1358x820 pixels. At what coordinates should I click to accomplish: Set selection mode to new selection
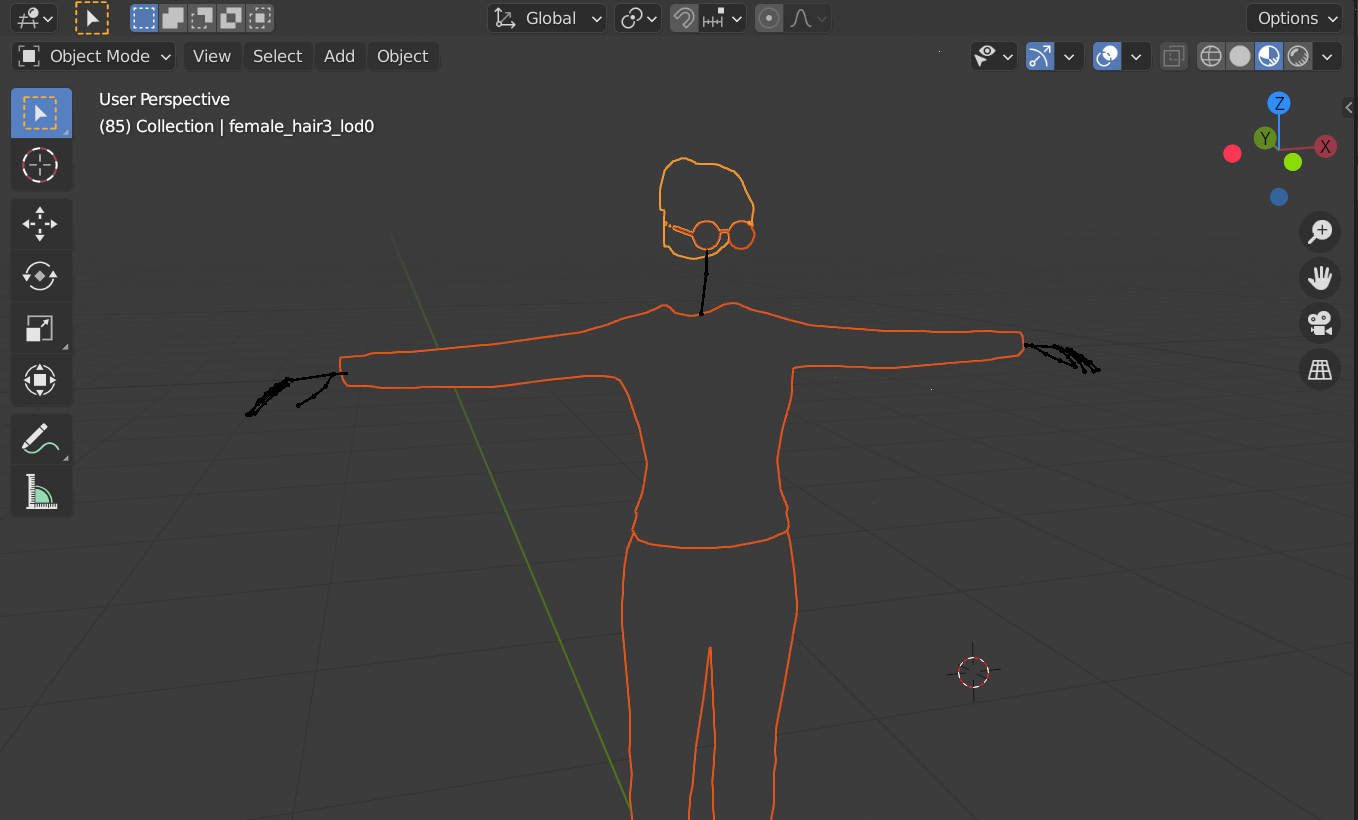click(144, 18)
